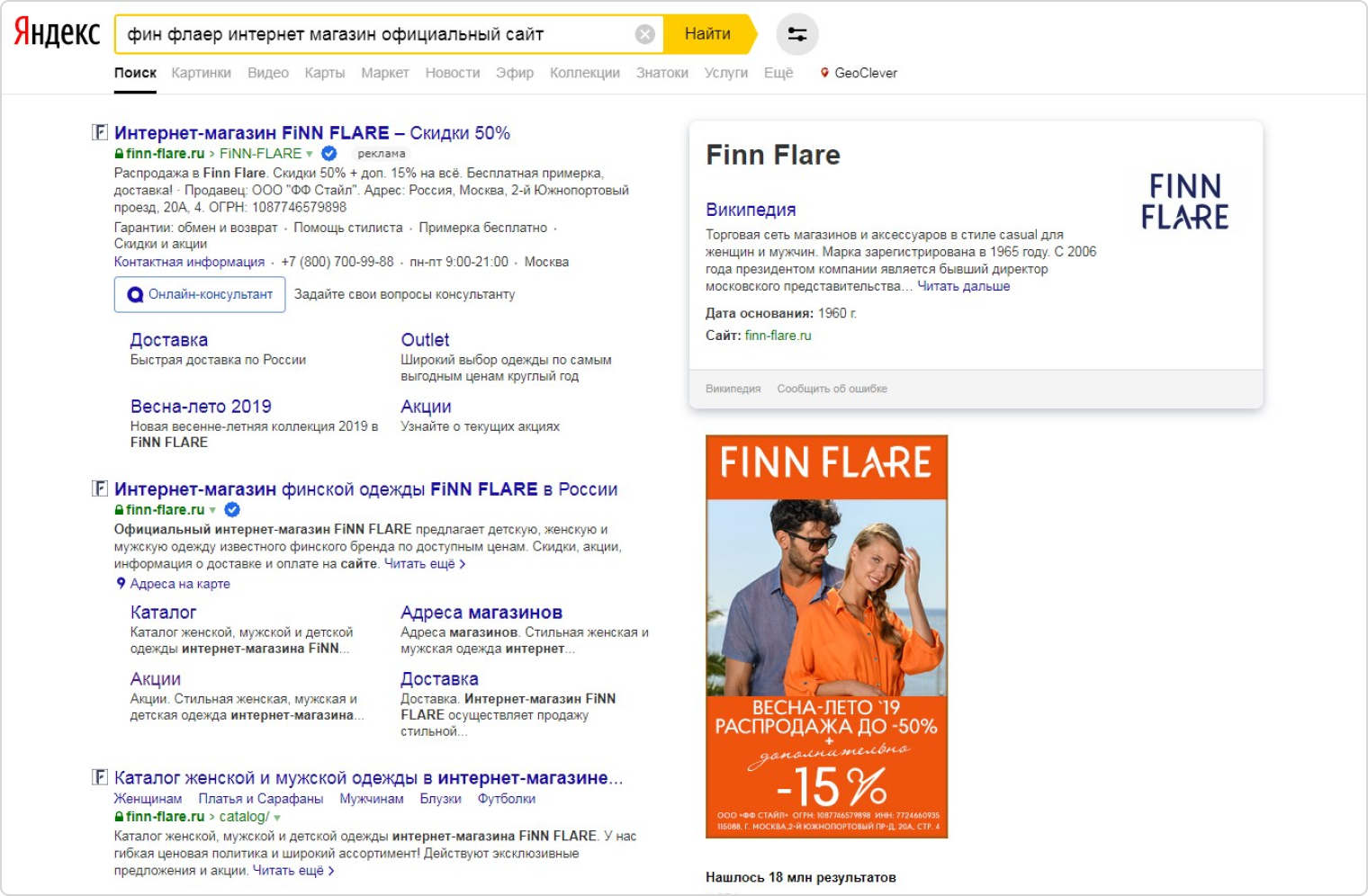Image resolution: width=1368 pixels, height=896 pixels.
Task: Click the GeoClever location pin icon
Action: (824, 73)
